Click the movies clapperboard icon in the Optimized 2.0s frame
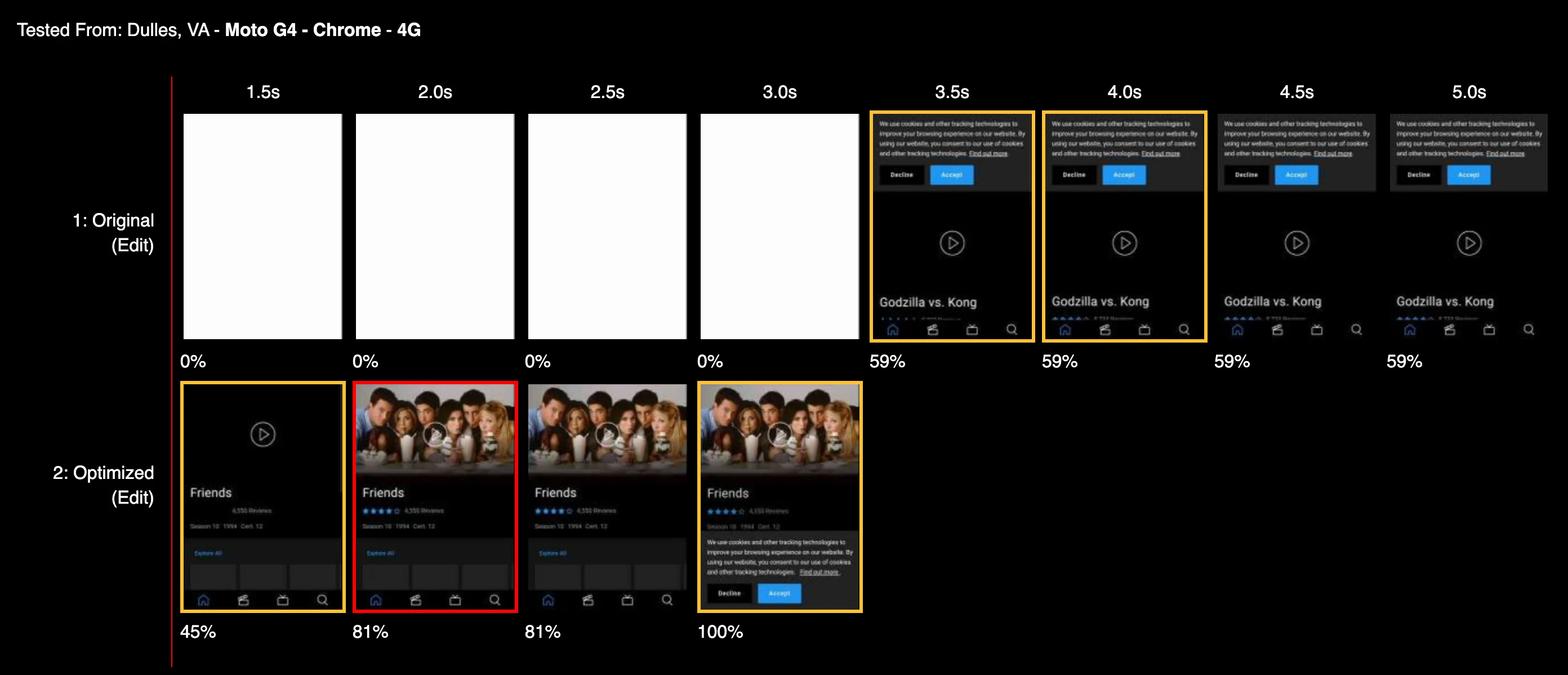Viewport: 1568px width, 675px height. tap(416, 600)
